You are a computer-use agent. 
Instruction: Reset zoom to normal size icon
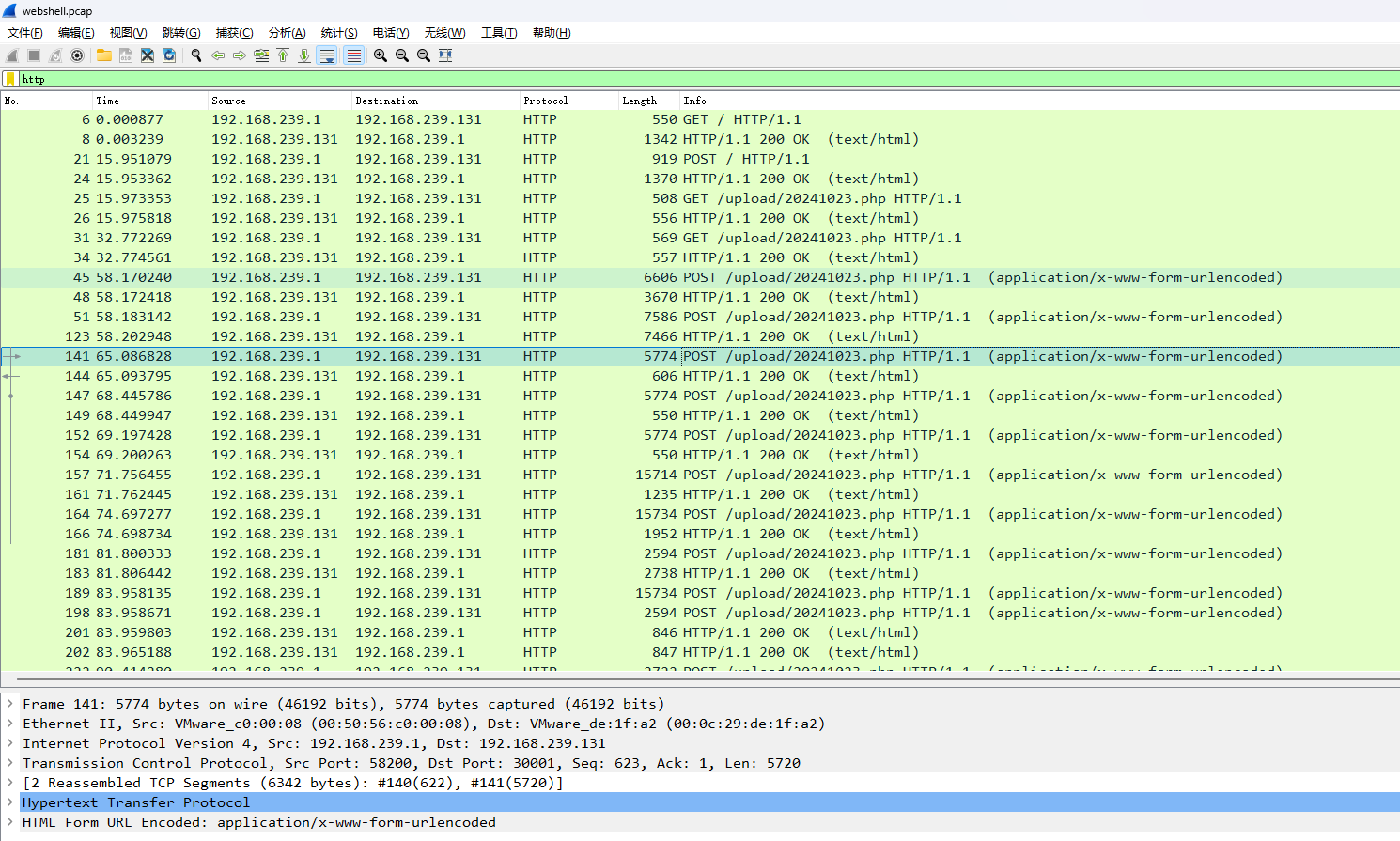[x=424, y=55]
